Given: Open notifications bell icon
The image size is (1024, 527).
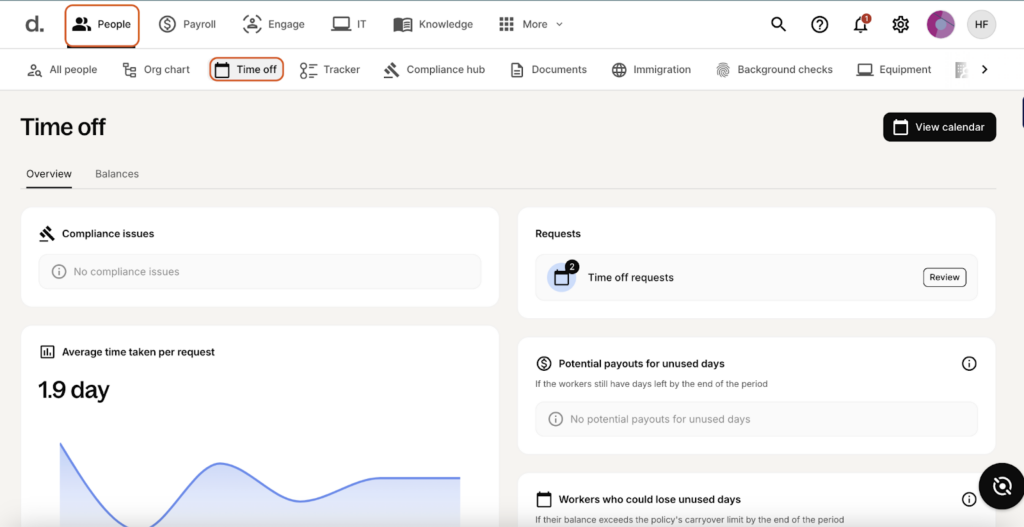Looking at the screenshot, I should click(860, 25).
